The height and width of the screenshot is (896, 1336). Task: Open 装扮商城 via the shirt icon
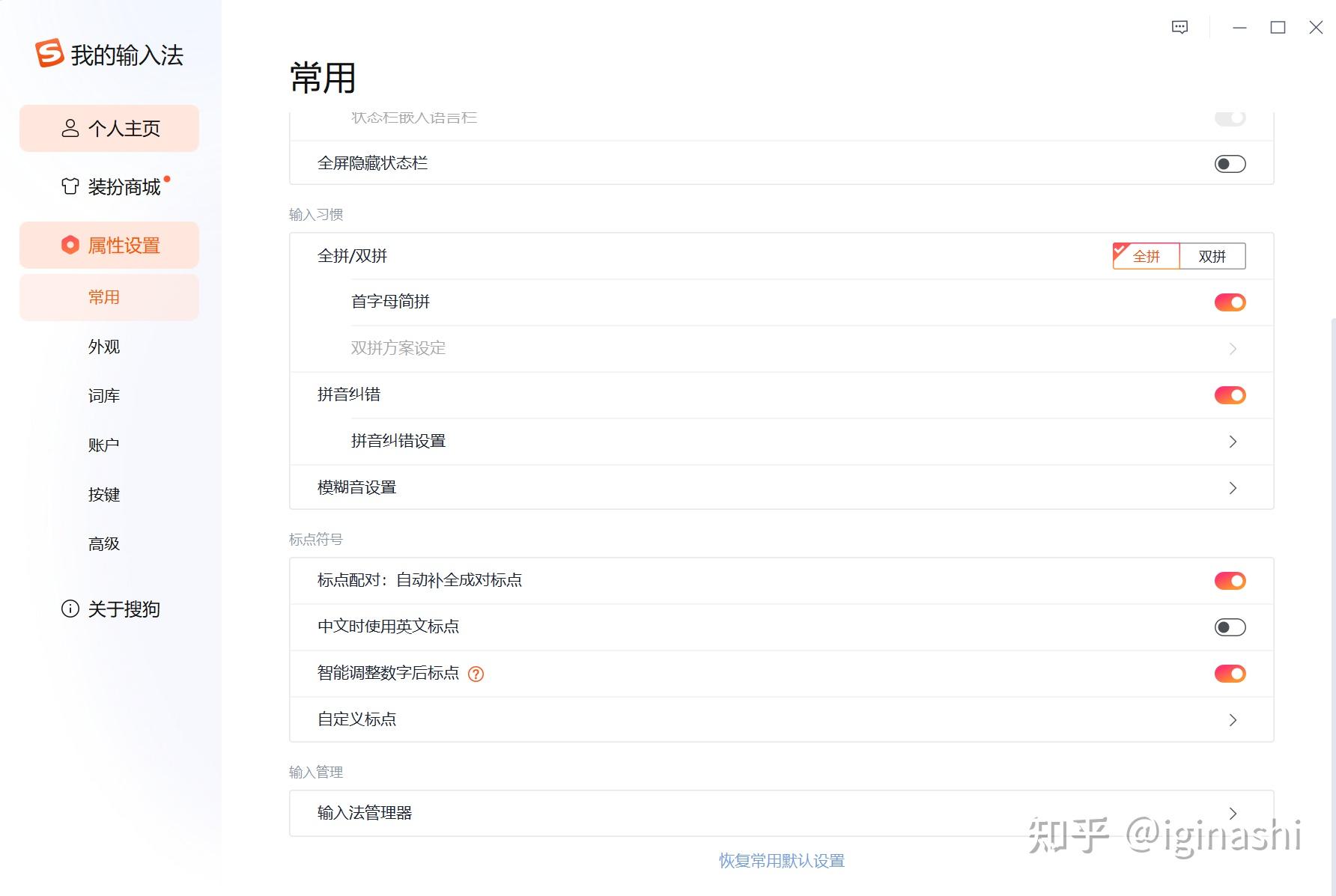[69, 186]
